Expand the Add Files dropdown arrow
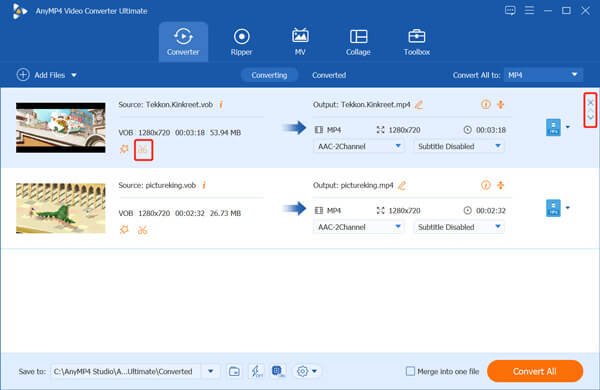The height and width of the screenshot is (390, 600). [x=74, y=75]
